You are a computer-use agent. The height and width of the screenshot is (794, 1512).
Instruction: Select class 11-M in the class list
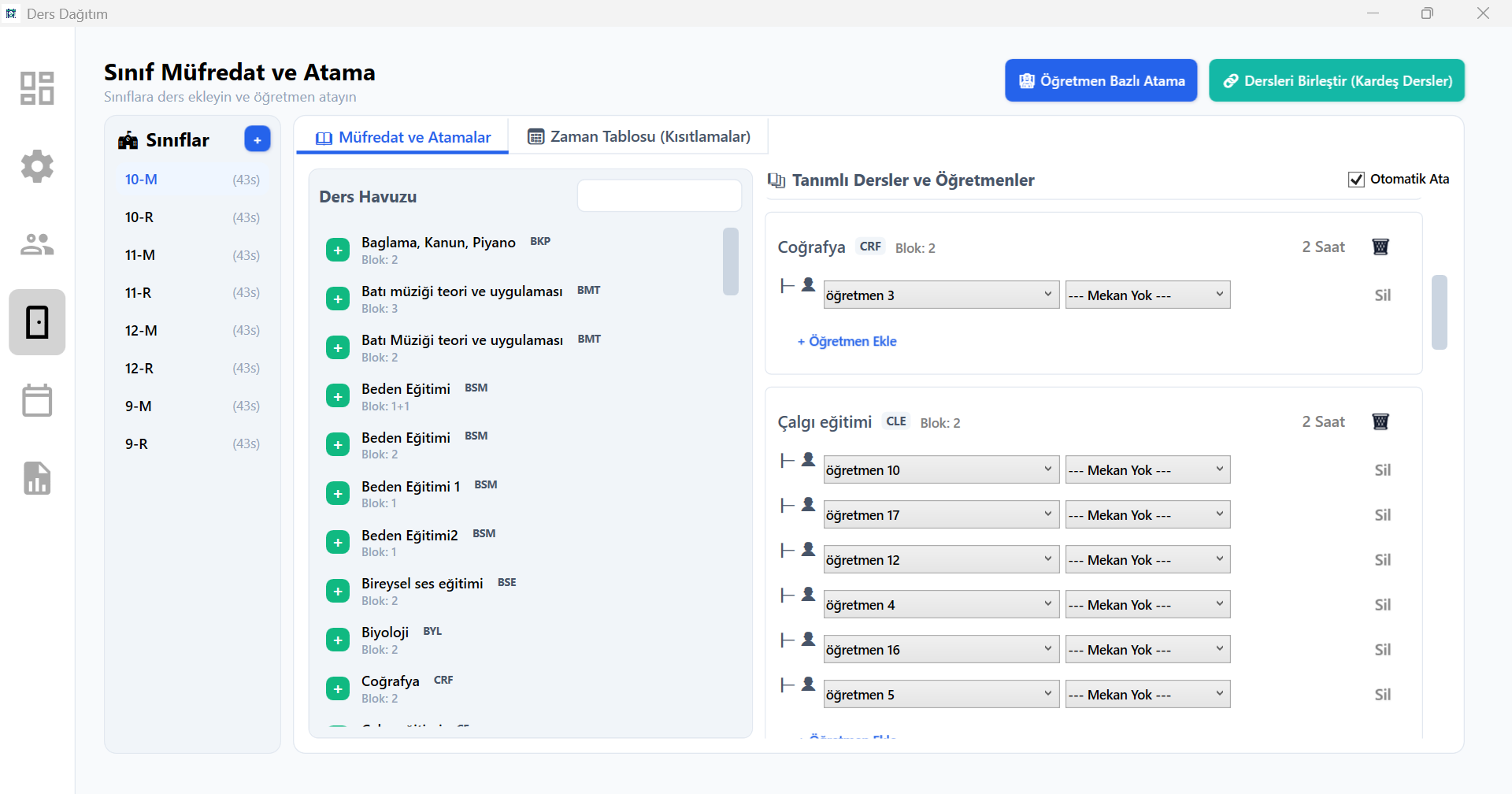pos(140,255)
